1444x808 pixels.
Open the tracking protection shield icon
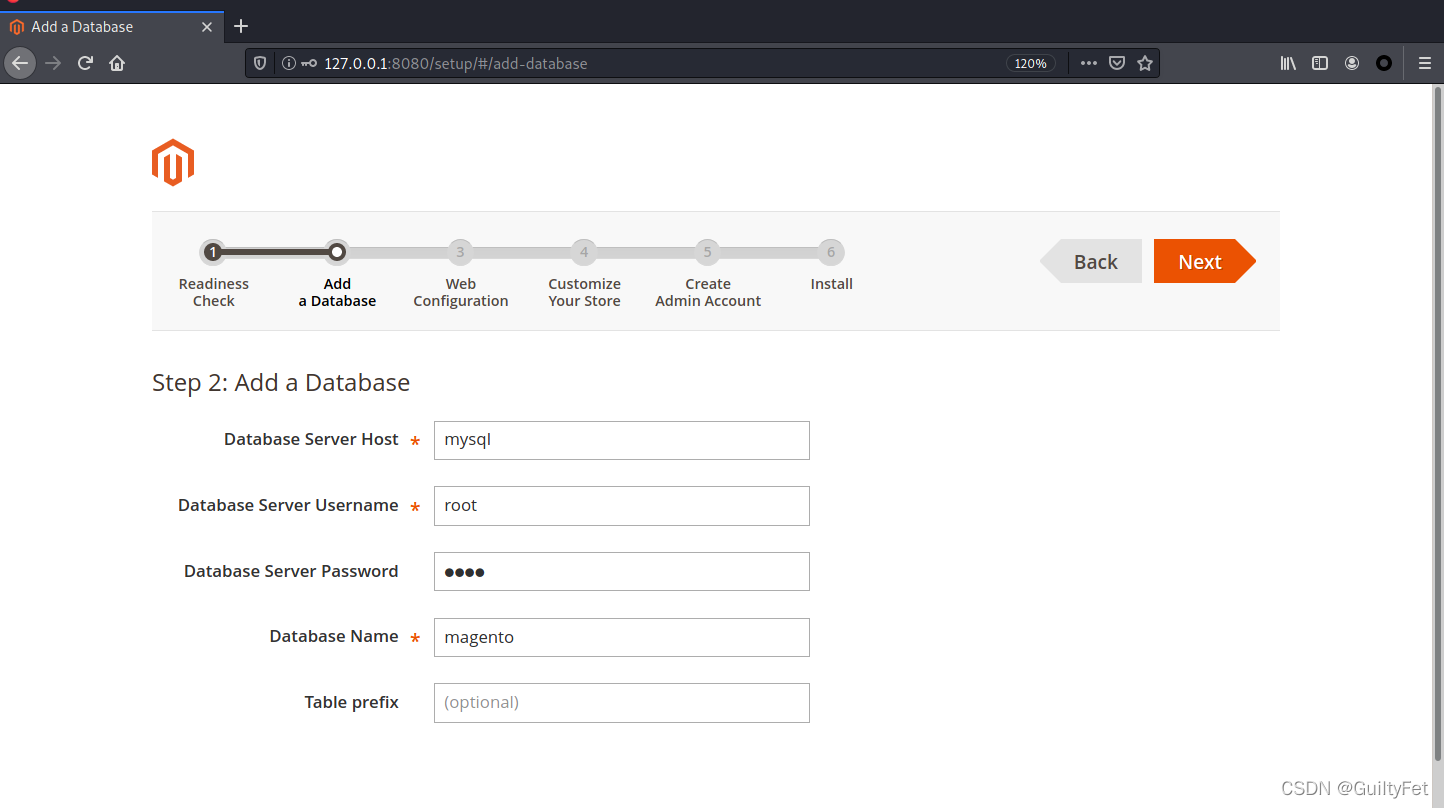click(260, 62)
